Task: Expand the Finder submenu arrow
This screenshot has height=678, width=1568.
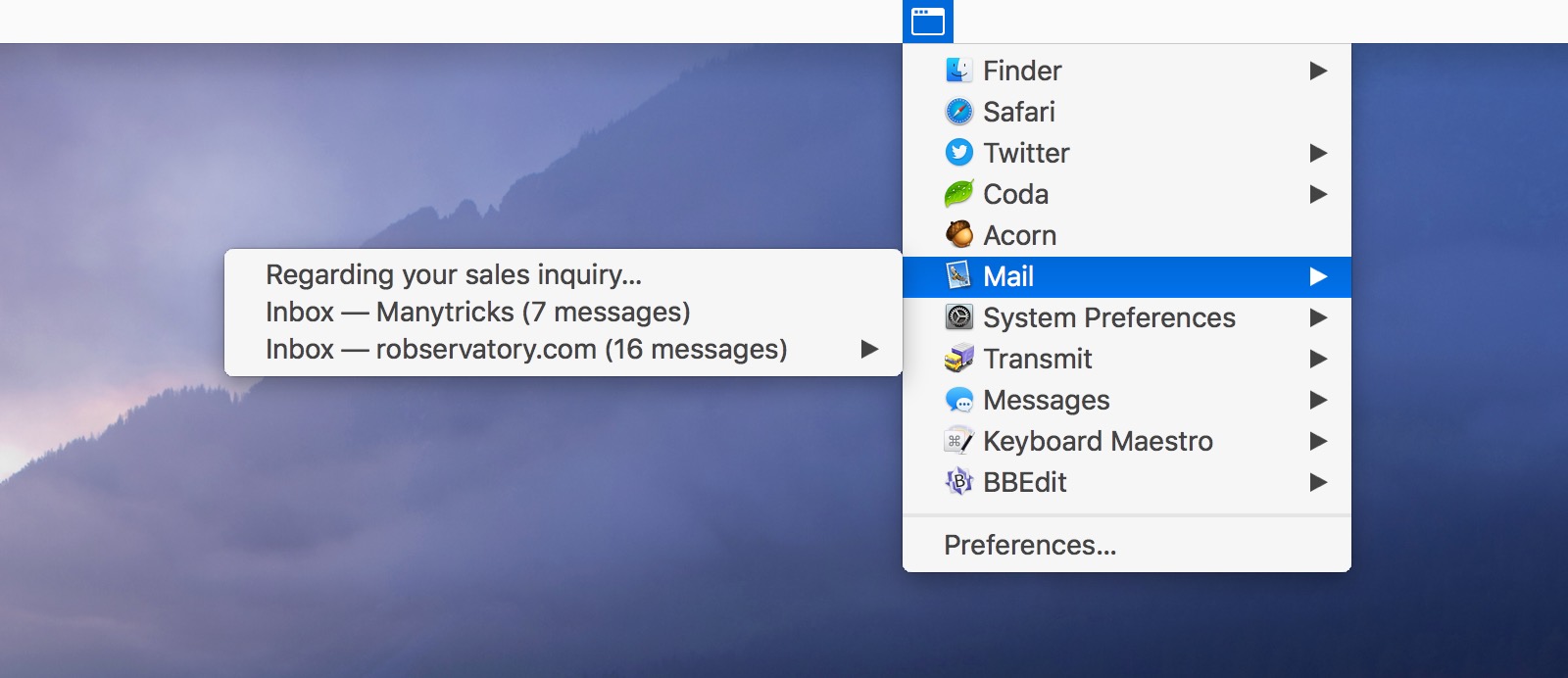Action: point(1318,71)
